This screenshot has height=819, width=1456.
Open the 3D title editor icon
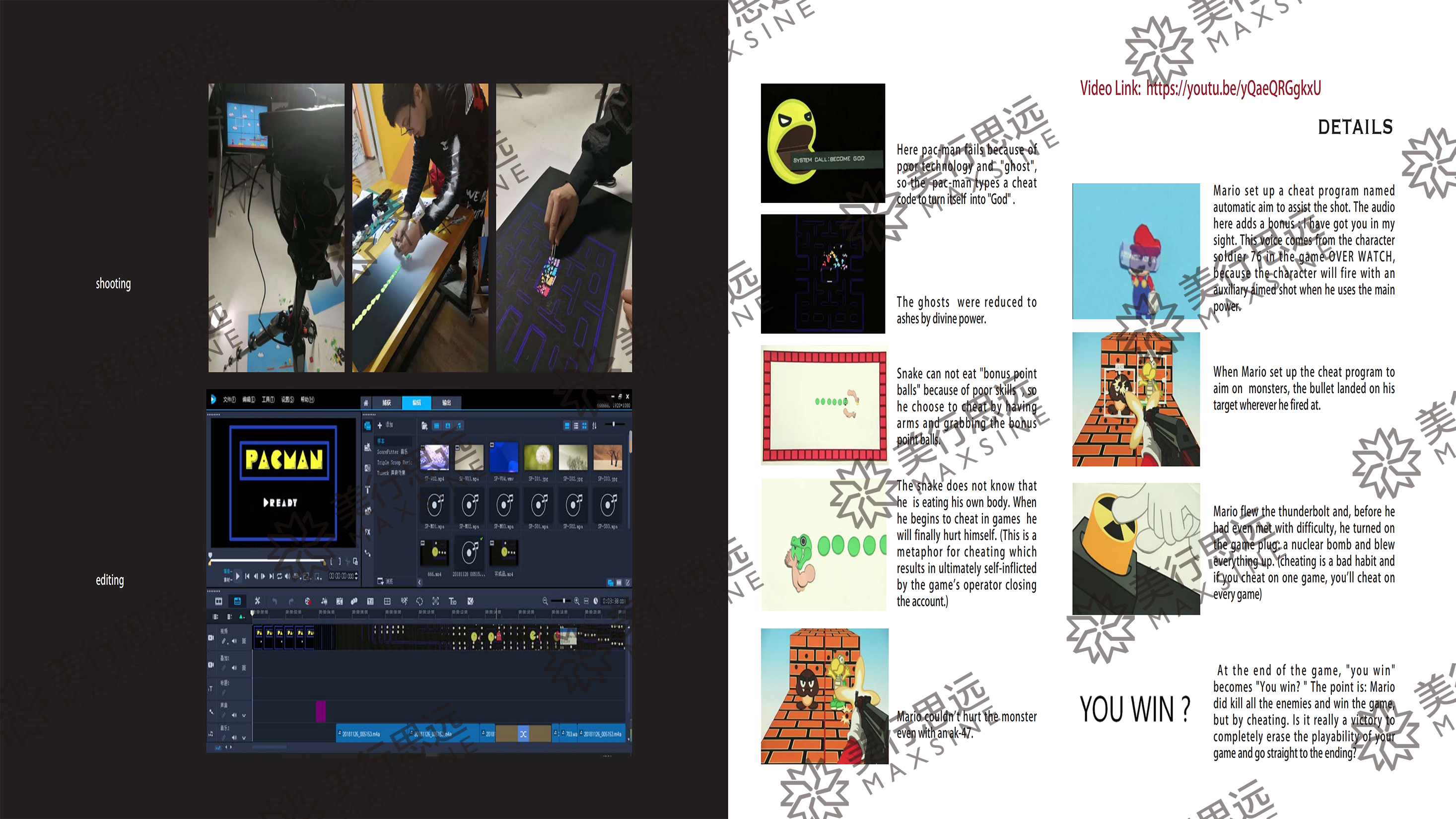point(453,602)
